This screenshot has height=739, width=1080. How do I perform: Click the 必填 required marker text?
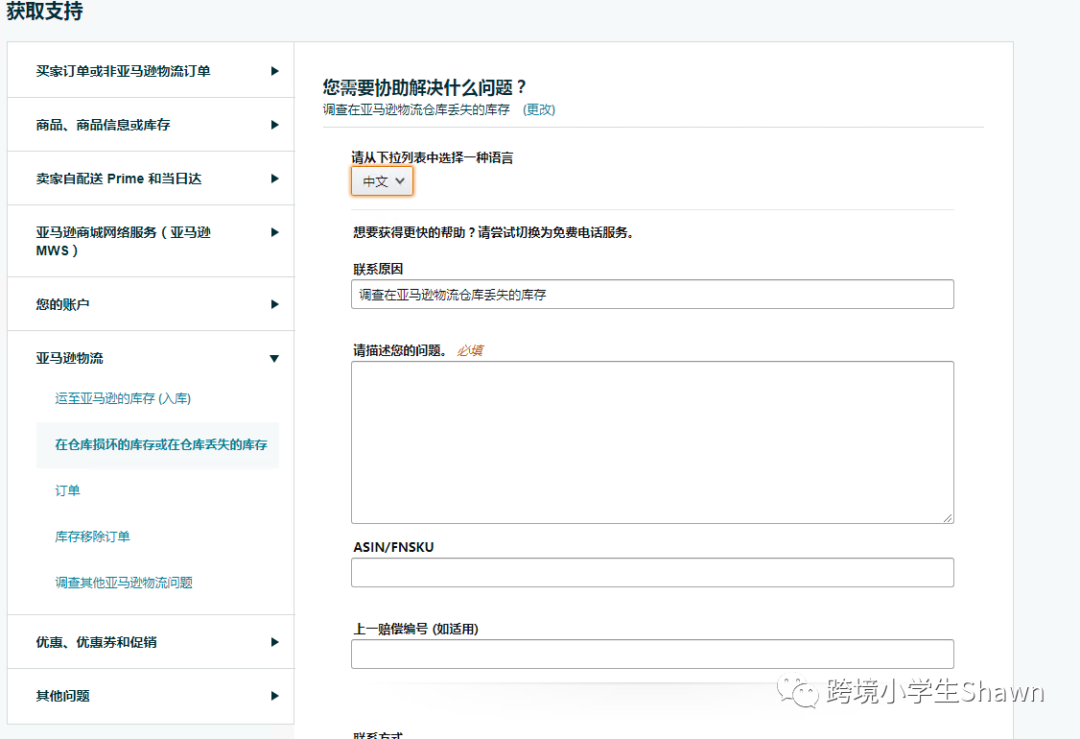tap(470, 351)
